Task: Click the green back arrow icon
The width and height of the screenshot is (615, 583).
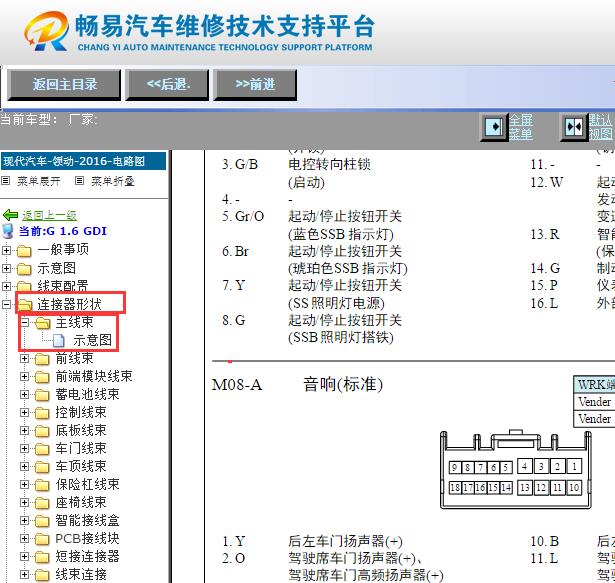Action: click(x=10, y=215)
